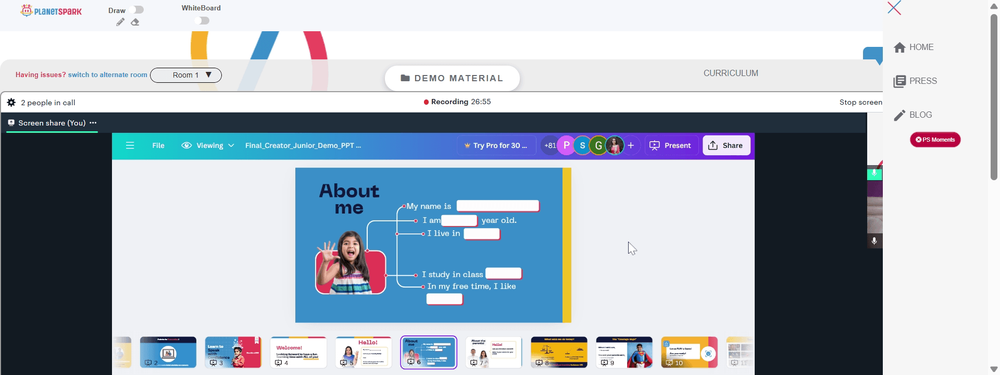The height and width of the screenshot is (375, 1000).
Task: Click the PS Moments button
Action: tap(935, 140)
